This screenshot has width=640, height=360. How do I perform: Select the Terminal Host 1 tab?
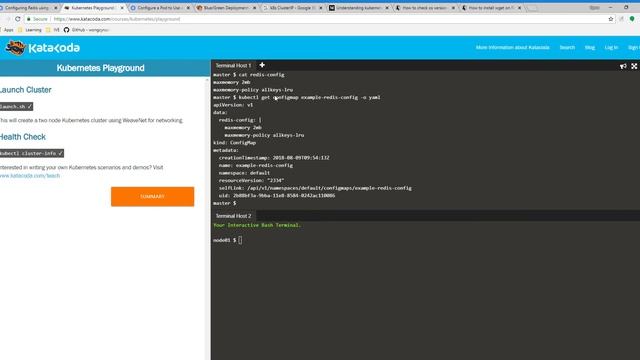233,65
